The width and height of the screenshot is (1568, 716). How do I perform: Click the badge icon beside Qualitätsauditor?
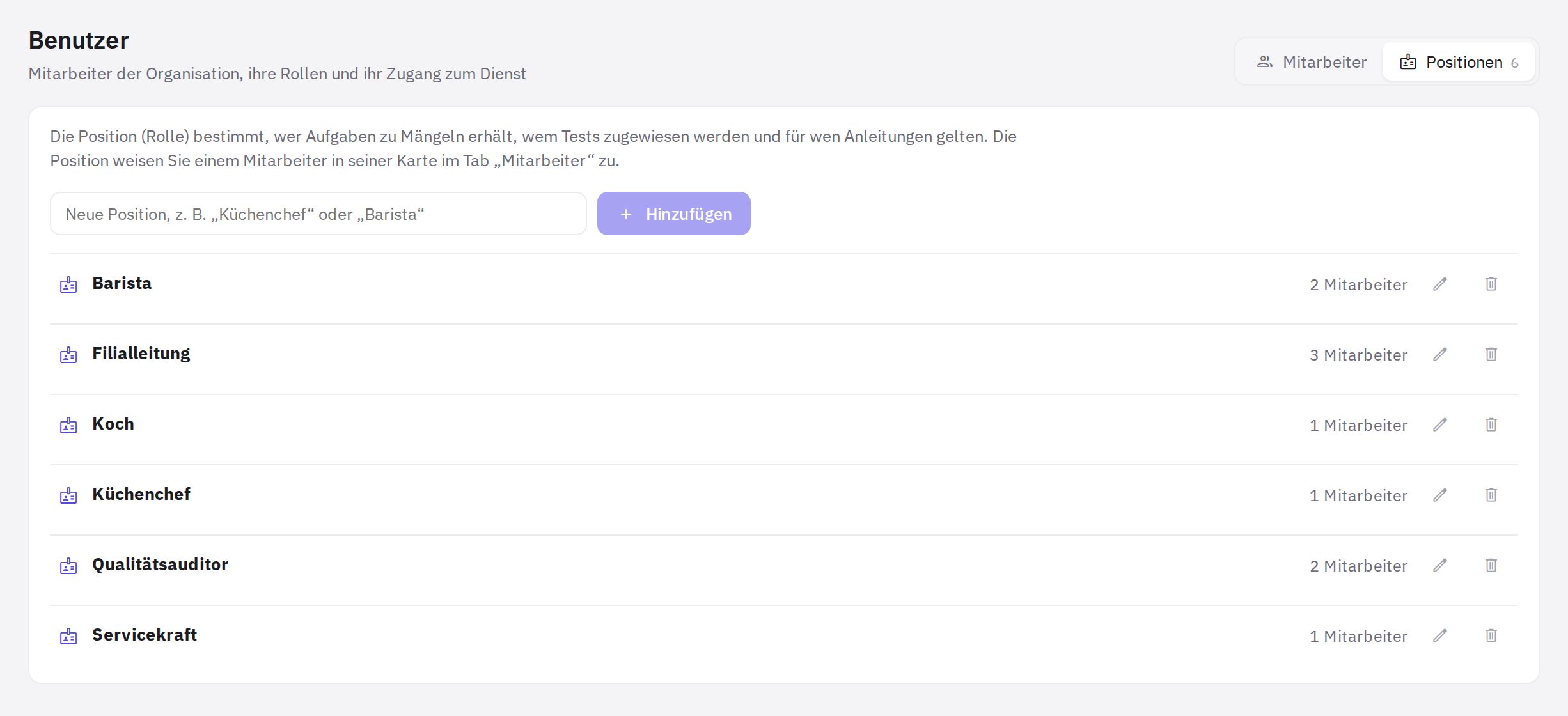tap(68, 566)
